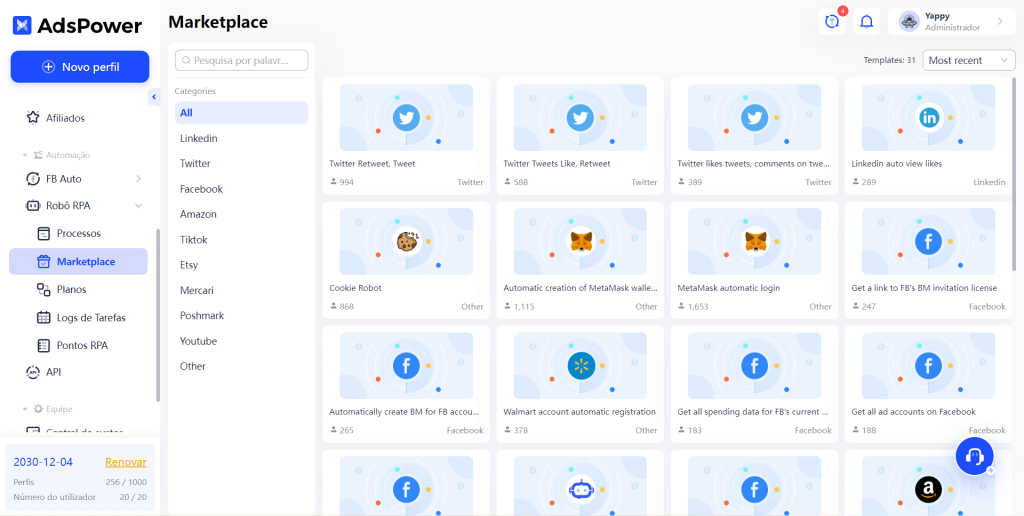Screen dimensions: 1024x516
Task: Click the notification bell icon
Action: tap(867, 21)
